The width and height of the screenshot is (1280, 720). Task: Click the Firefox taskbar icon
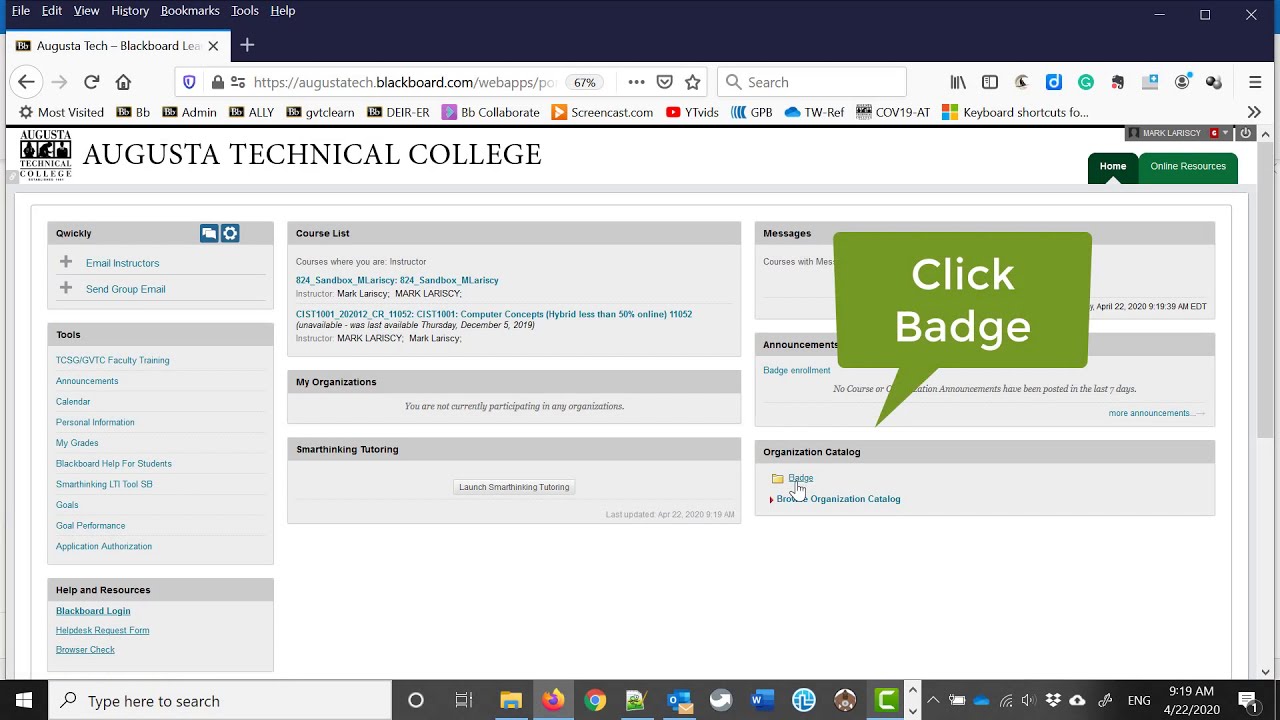click(553, 700)
